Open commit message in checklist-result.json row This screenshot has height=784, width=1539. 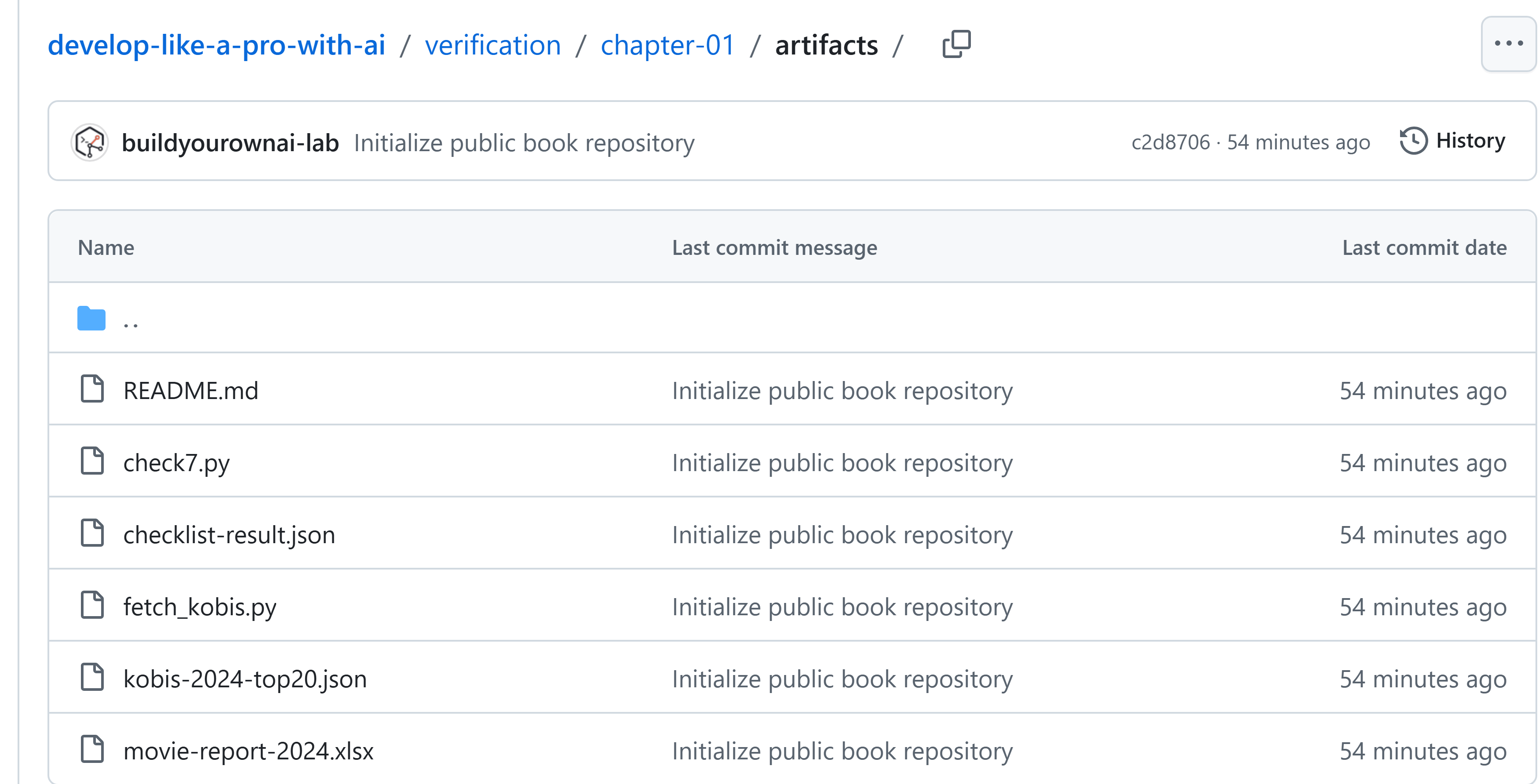click(x=842, y=535)
